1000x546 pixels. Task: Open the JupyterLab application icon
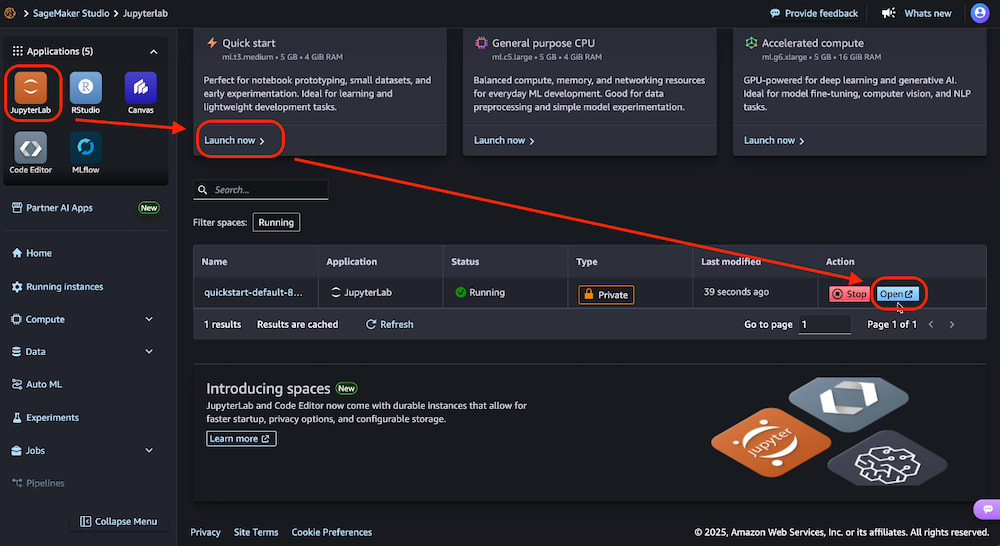[x=31, y=88]
